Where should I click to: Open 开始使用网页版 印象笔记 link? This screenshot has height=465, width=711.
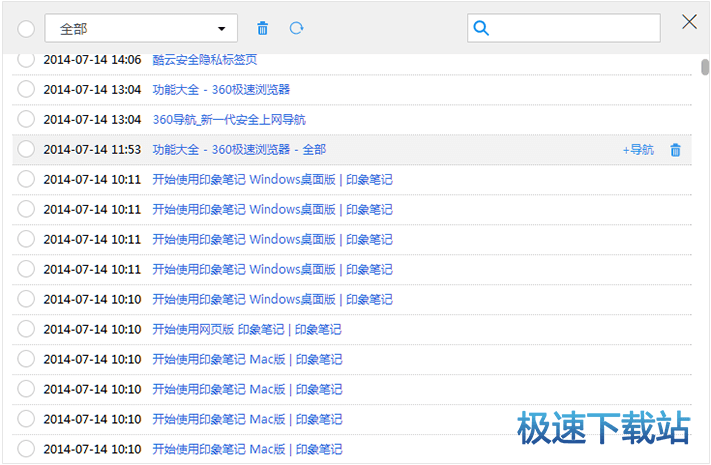(247, 329)
